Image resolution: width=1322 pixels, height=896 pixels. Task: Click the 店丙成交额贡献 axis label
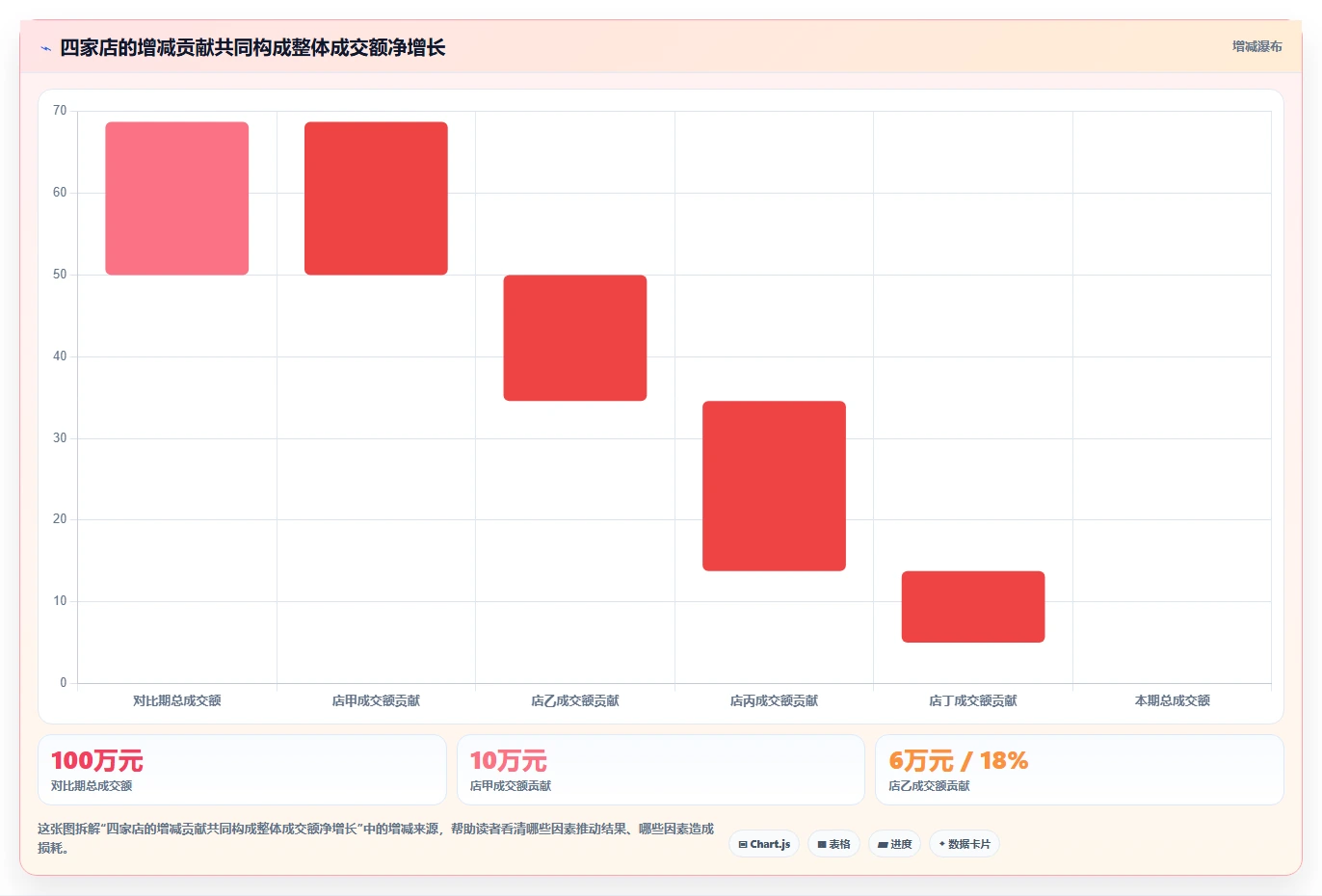pos(774,700)
